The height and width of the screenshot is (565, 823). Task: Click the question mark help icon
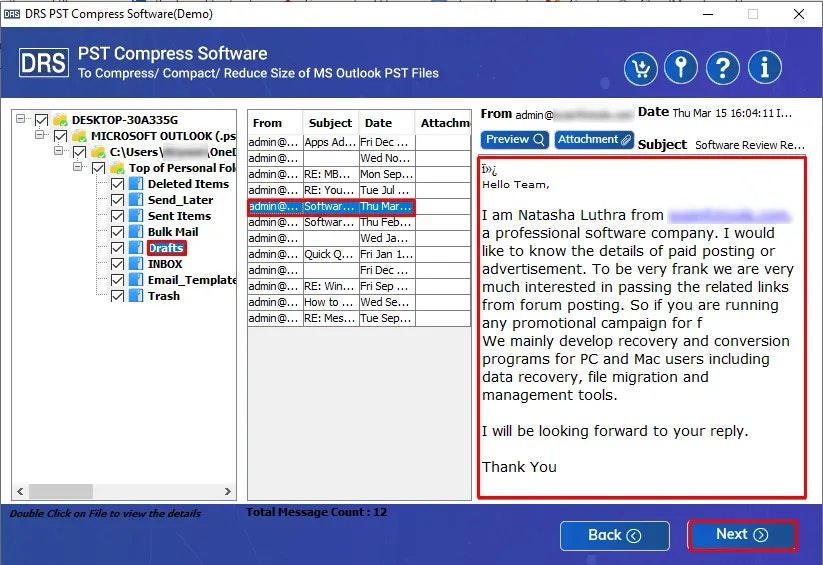(x=723, y=68)
